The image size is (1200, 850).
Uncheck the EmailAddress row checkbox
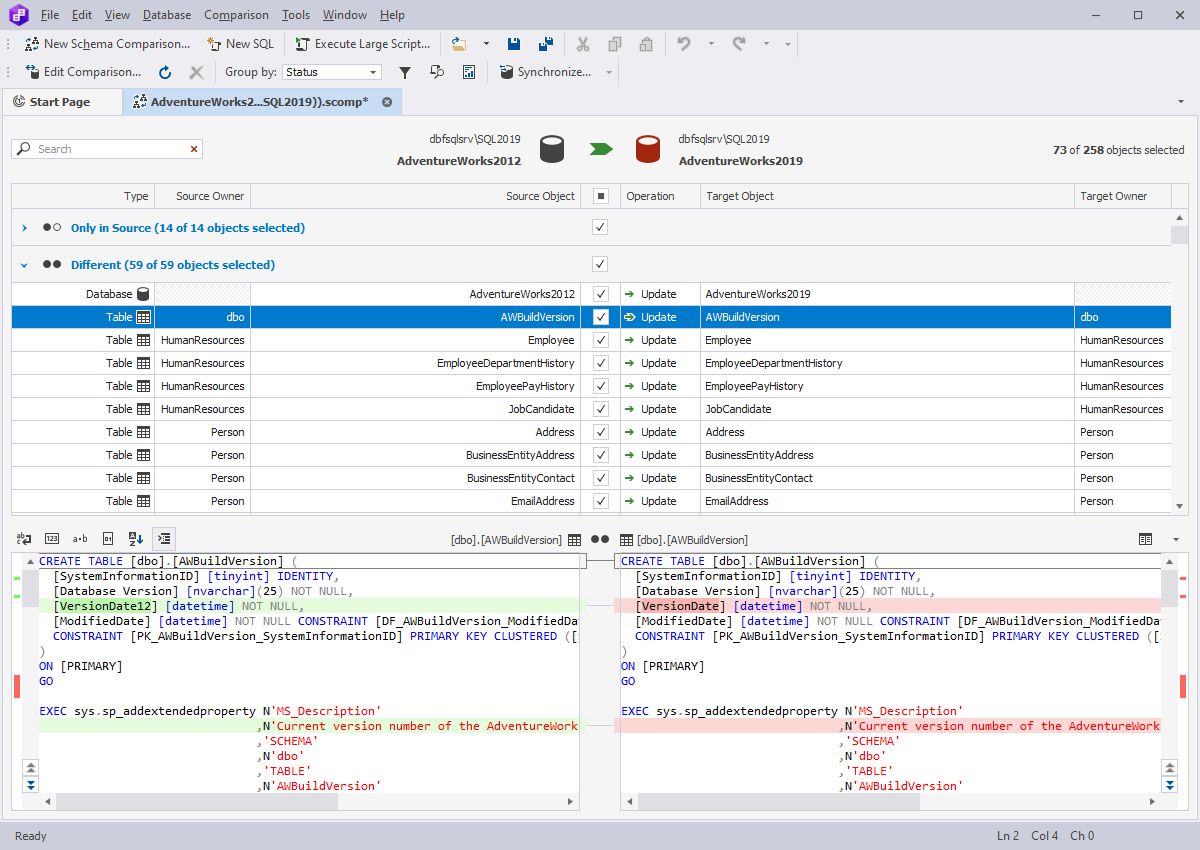[600, 501]
